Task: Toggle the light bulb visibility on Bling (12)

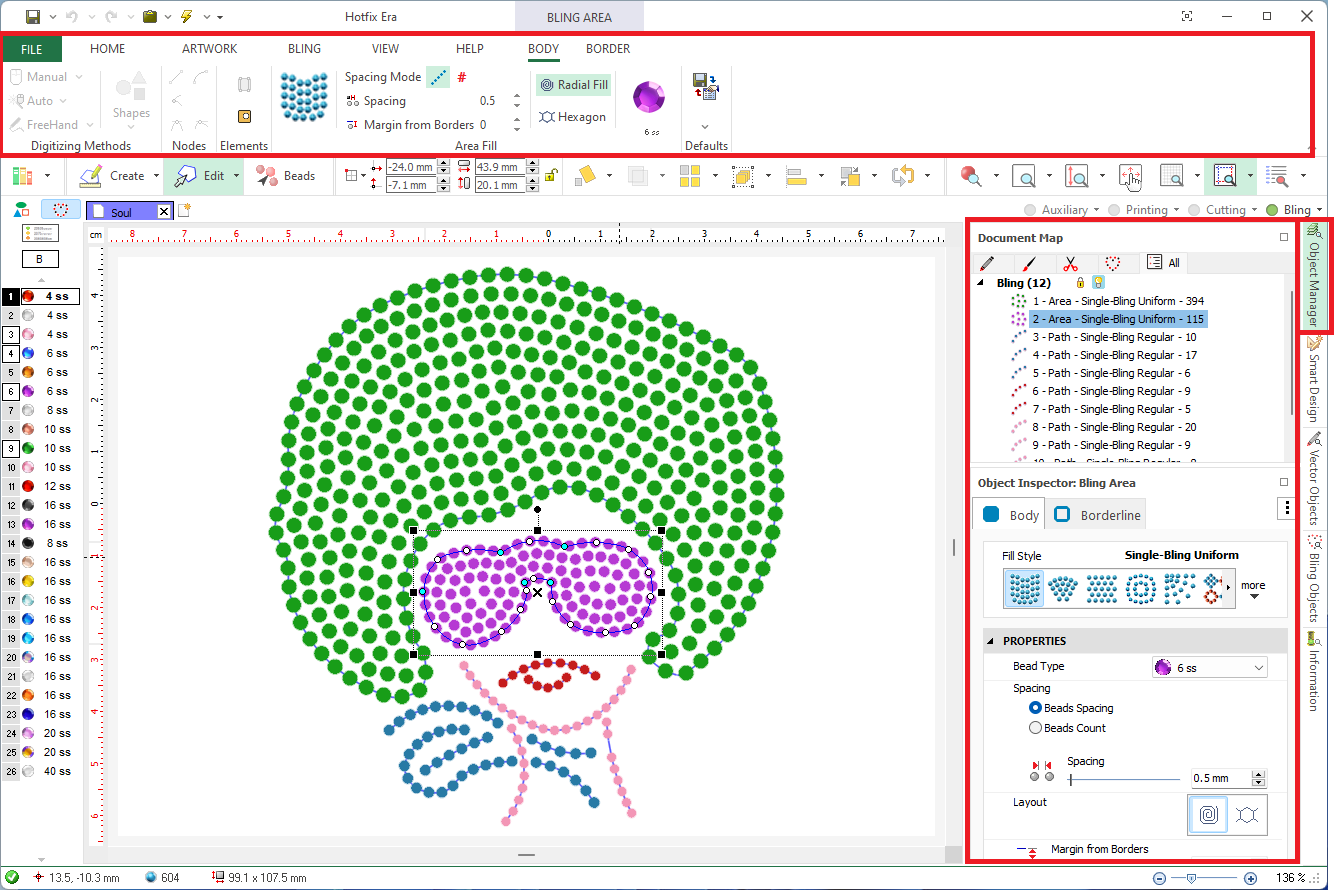Action: click(x=1098, y=284)
